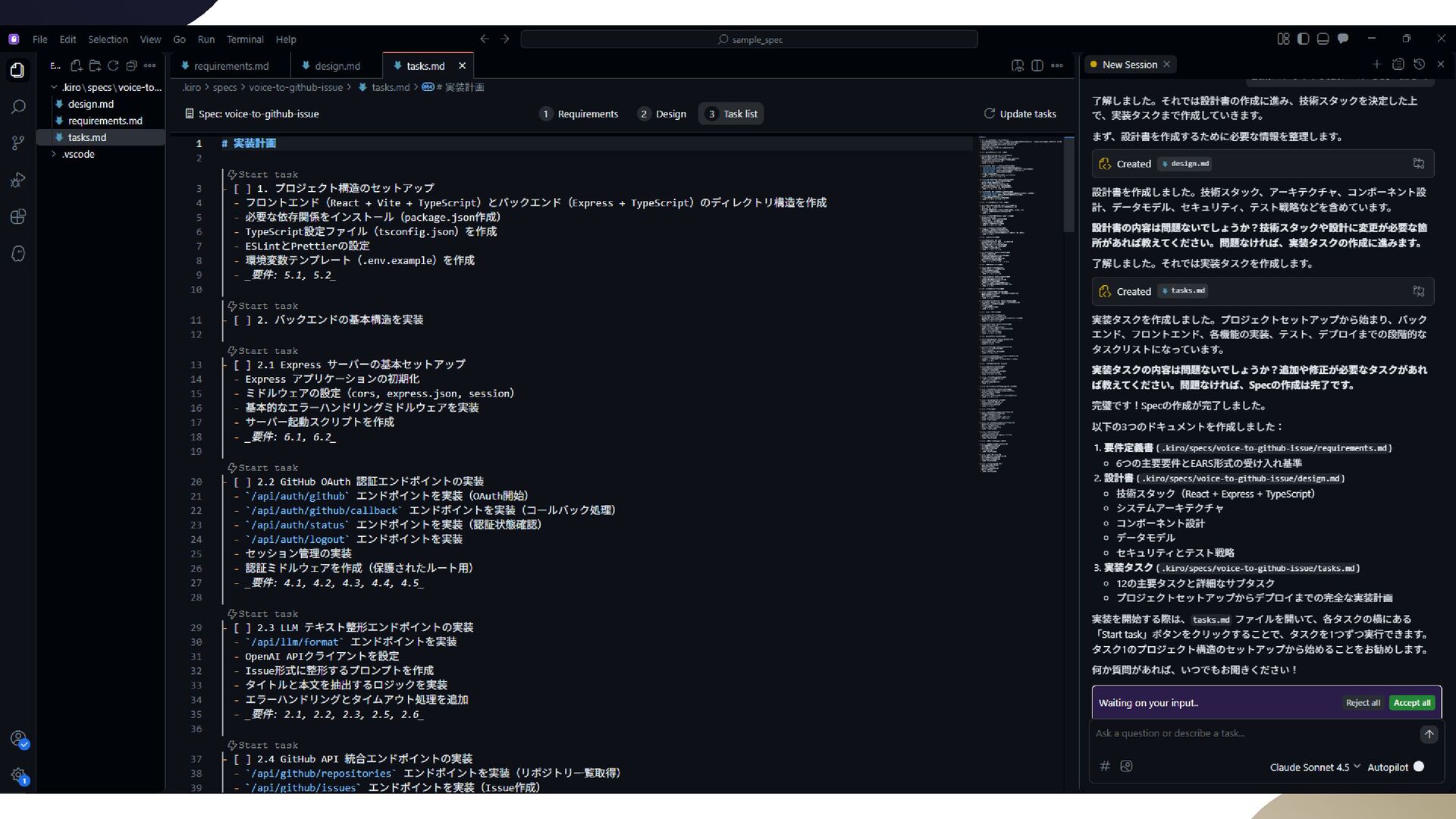Image resolution: width=1456 pixels, height=819 pixels.
Task: Open Source Control view in activity bar
Action: click(18, 143)
